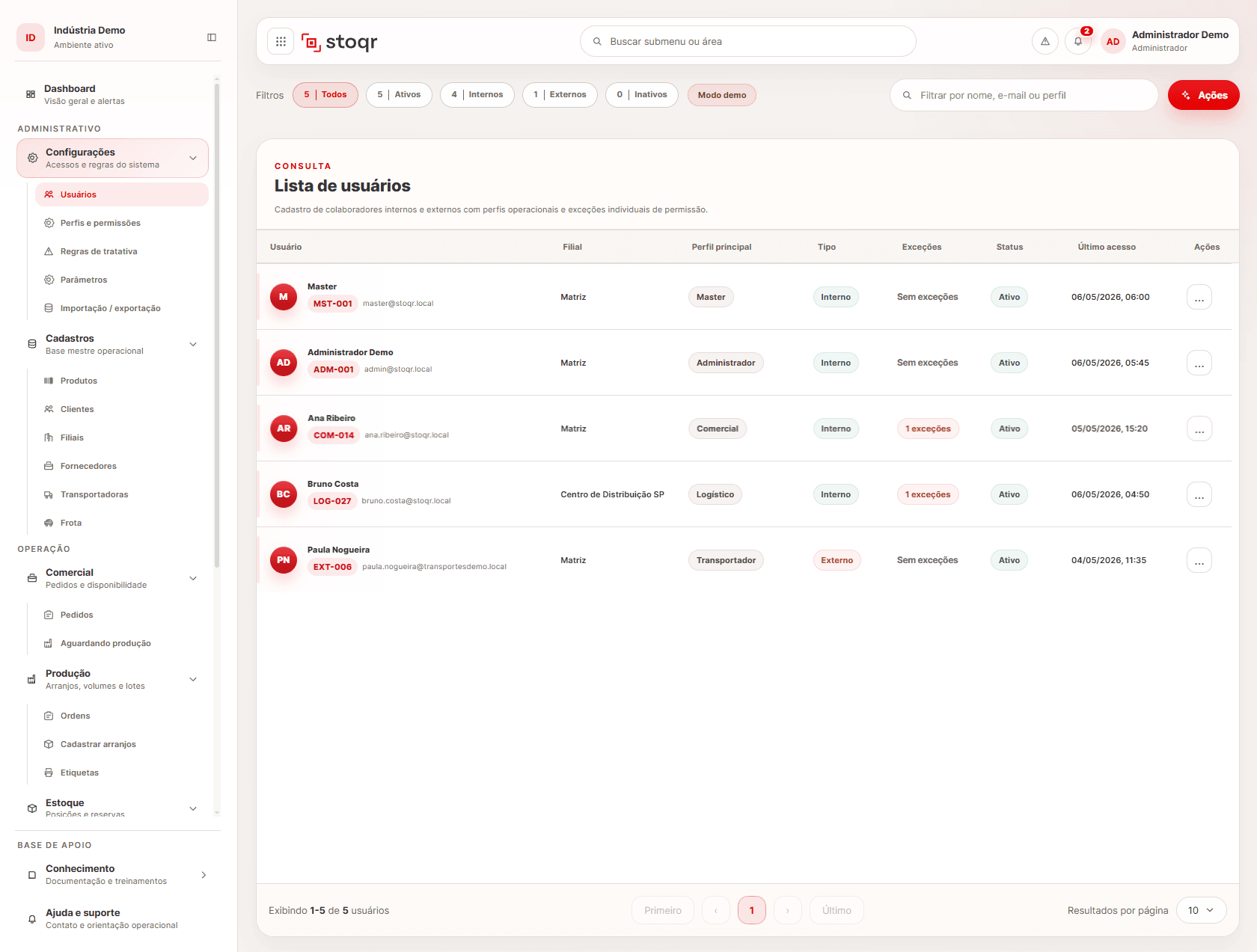Click the Regras de tratativa warning icon
The width and height of the screenshot is (1257, 952).
tap(49, 251)
